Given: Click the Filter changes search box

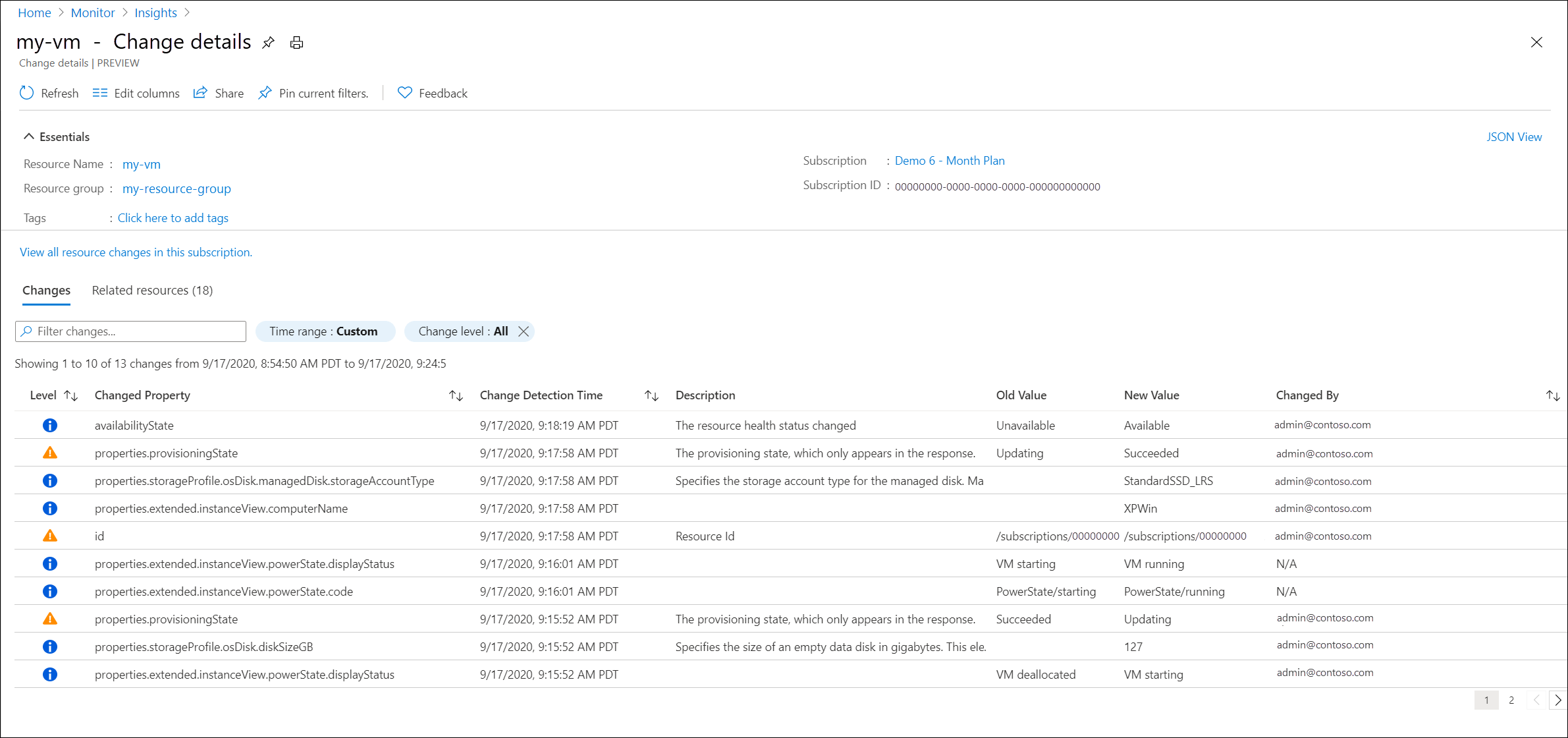Looking at the screenshot, I should point(130,331).
